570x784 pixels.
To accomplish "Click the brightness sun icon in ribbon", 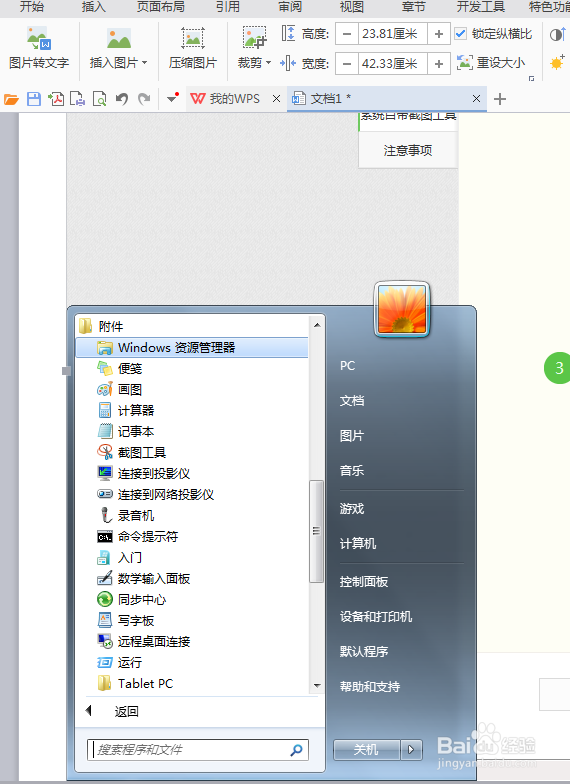I will point(557,62).
